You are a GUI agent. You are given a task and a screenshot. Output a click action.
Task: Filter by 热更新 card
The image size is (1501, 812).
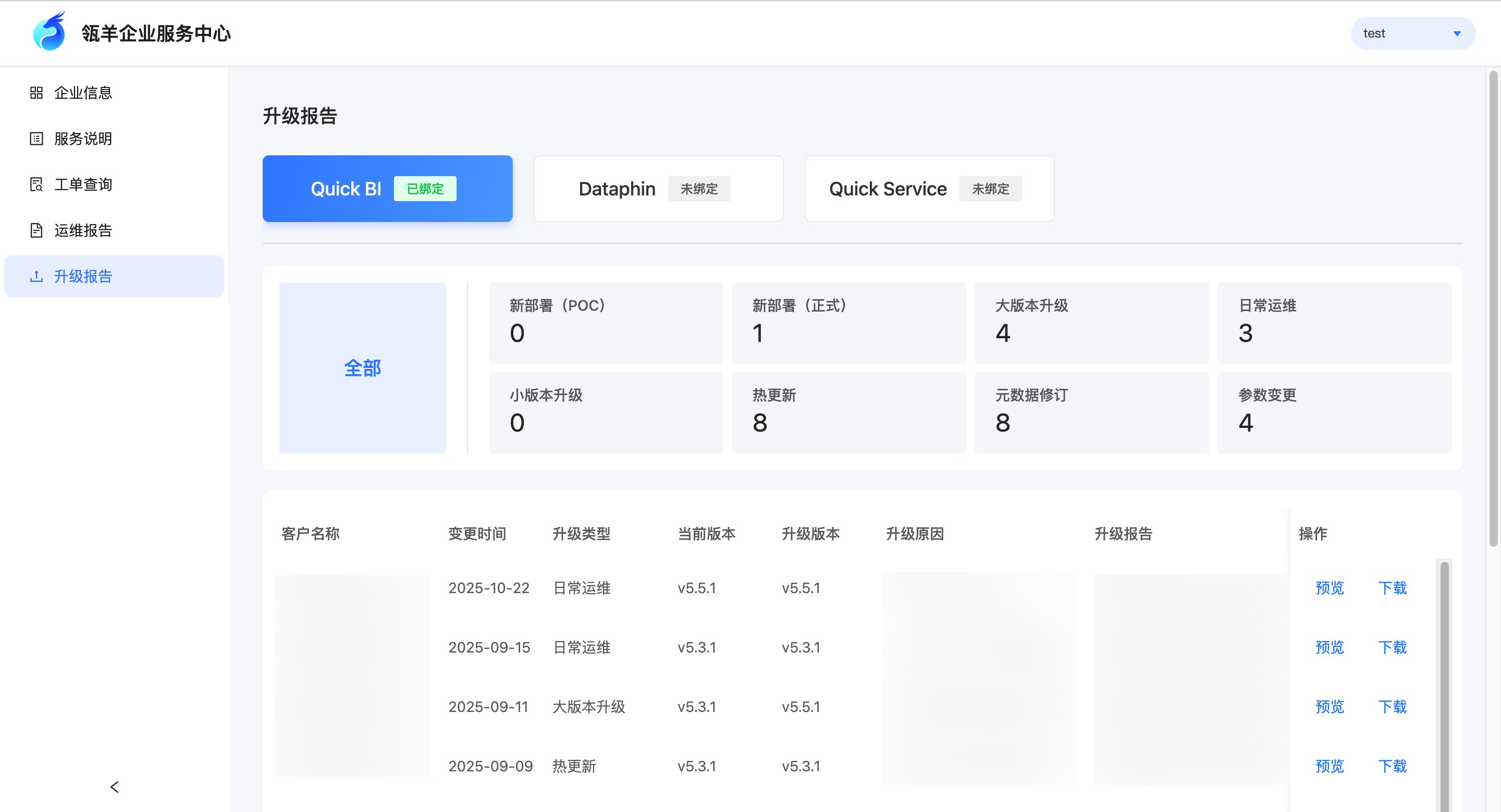point(848,412)
